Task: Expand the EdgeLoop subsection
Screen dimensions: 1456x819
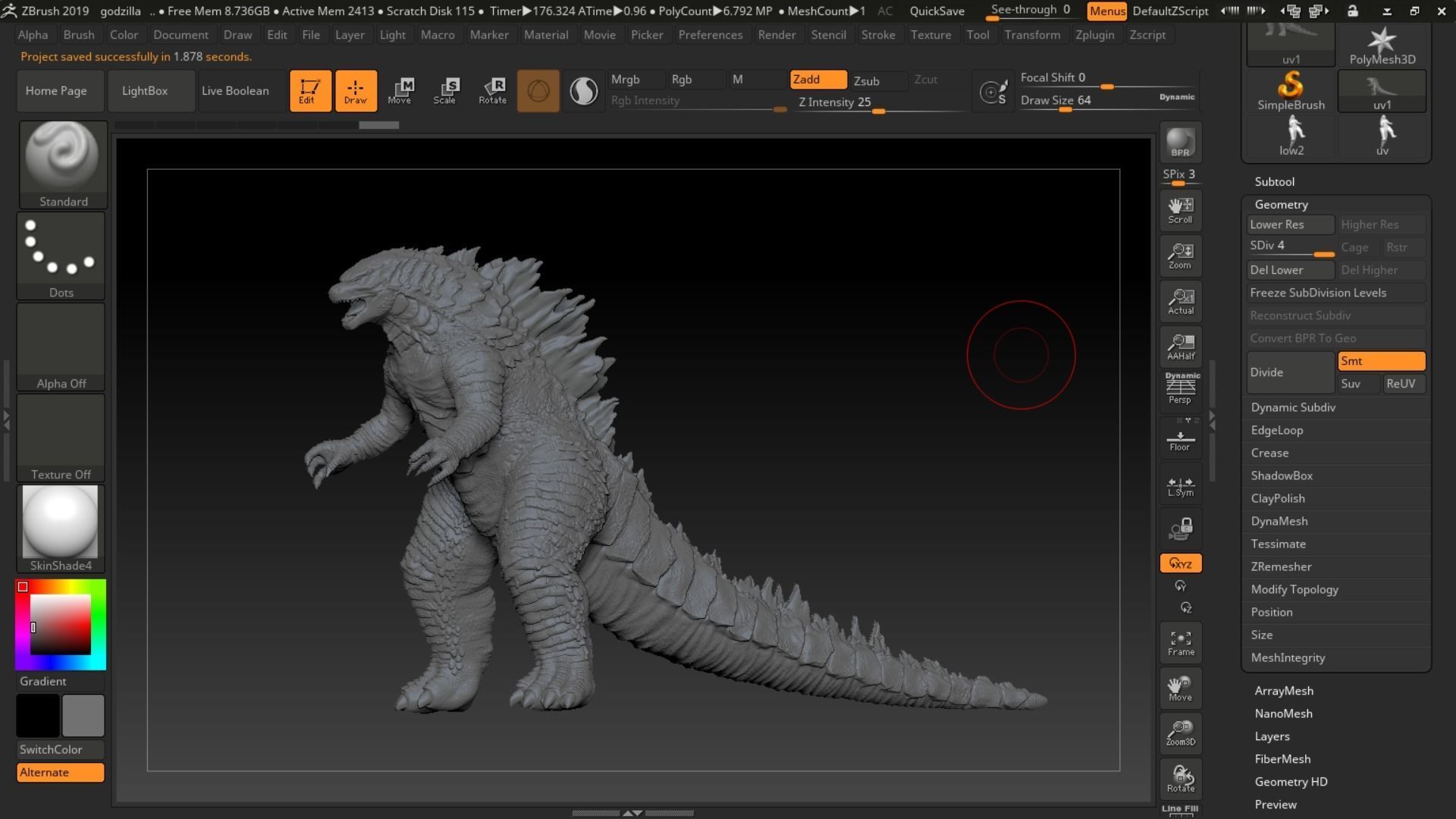Action: click(x=1277, y=430)
